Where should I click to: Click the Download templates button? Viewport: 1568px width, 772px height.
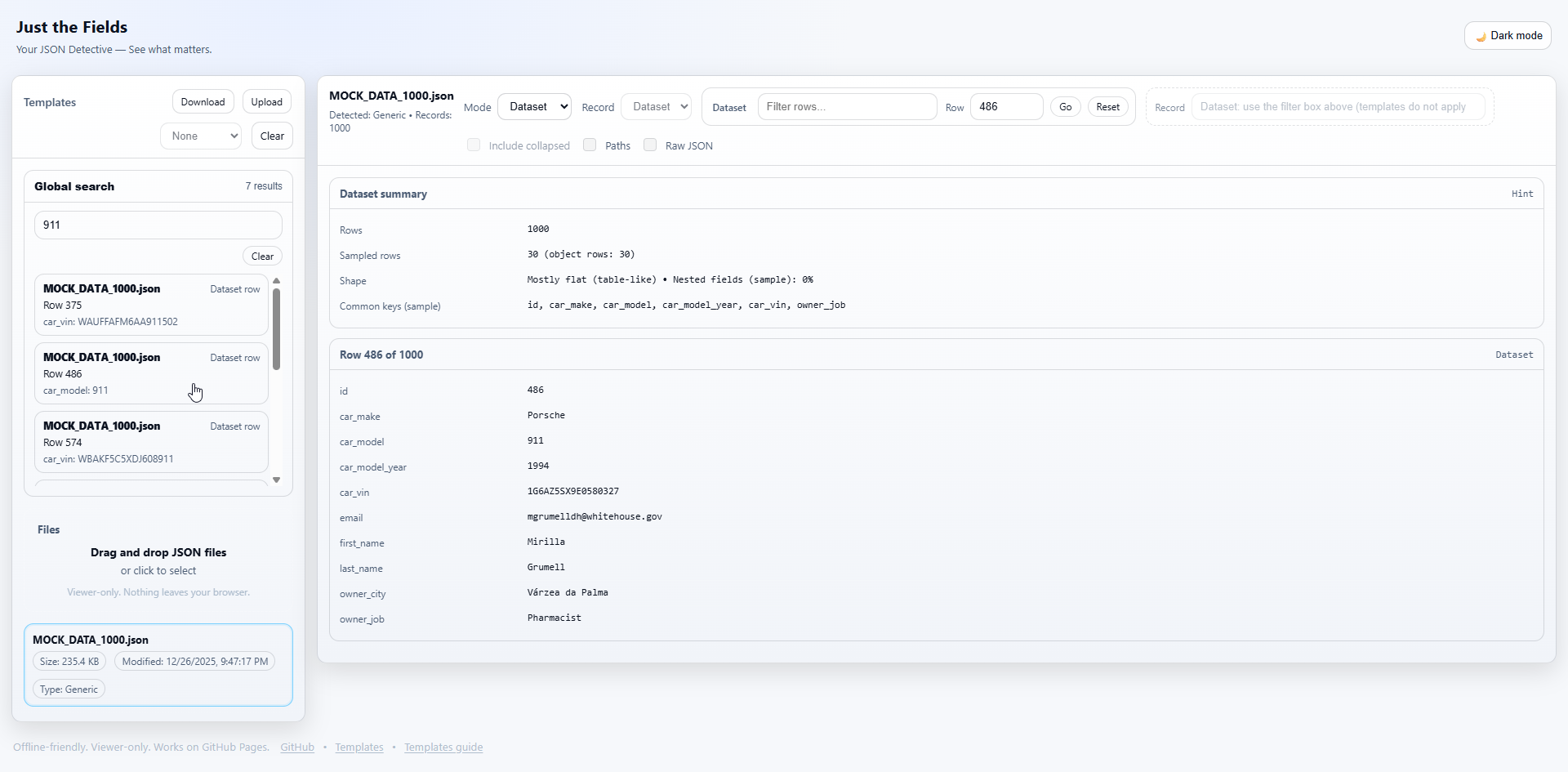(x=203, y=101)
